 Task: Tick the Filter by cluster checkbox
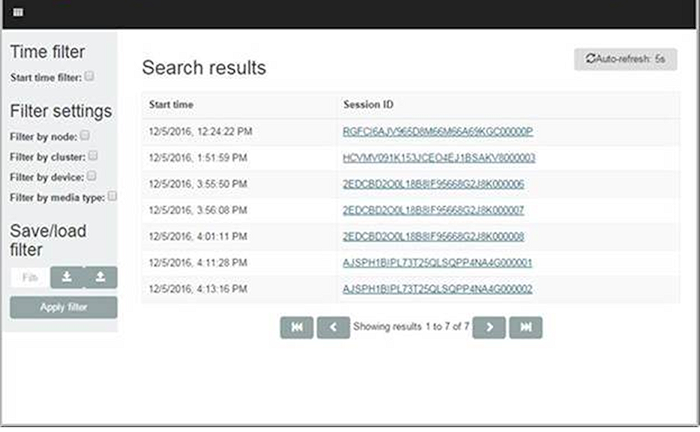[93, 156]
